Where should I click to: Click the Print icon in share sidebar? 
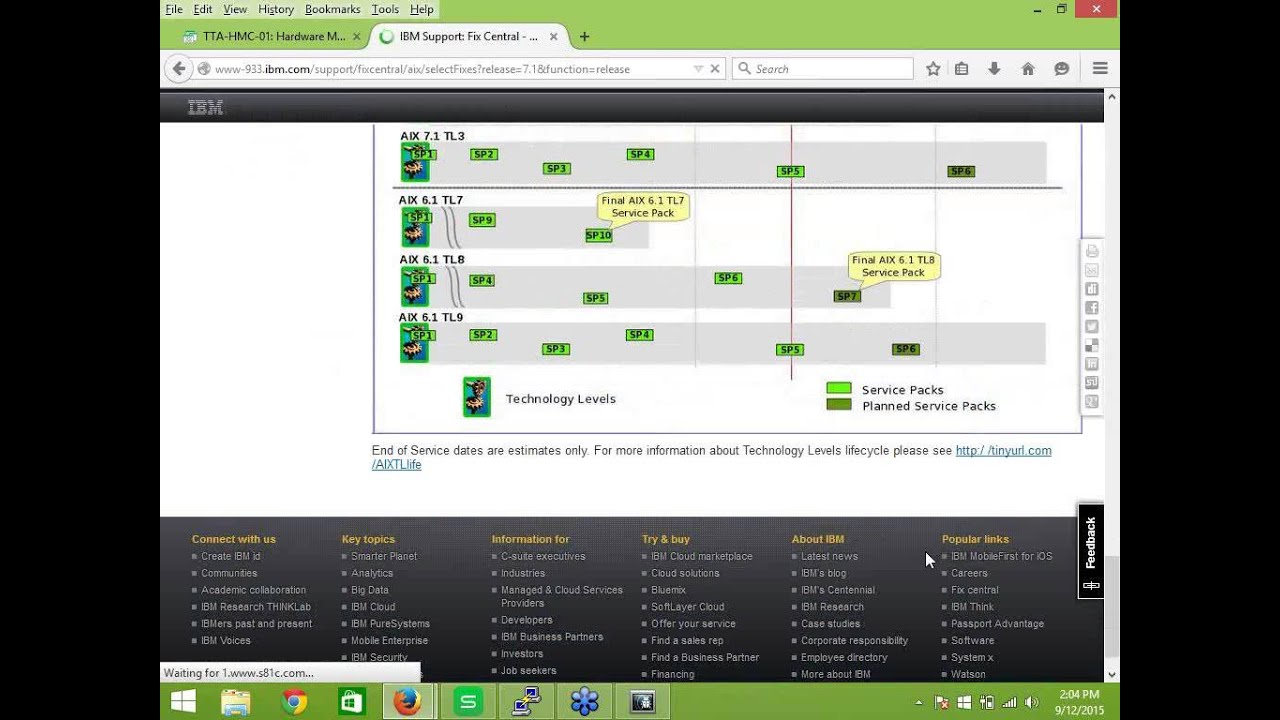coord(1092,251)
